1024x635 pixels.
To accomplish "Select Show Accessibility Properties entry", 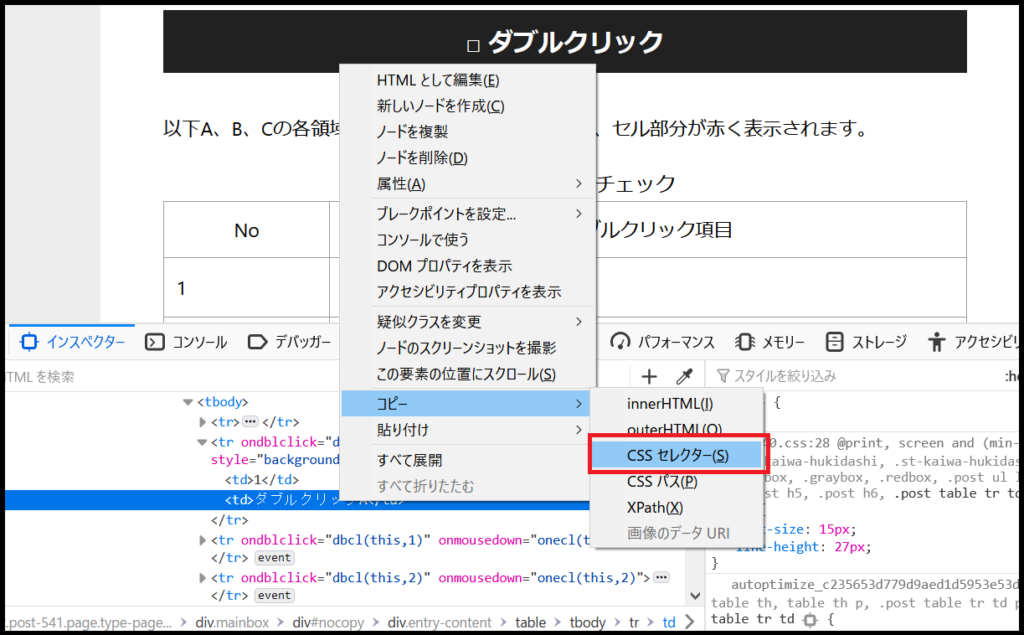I will (468, 292).
